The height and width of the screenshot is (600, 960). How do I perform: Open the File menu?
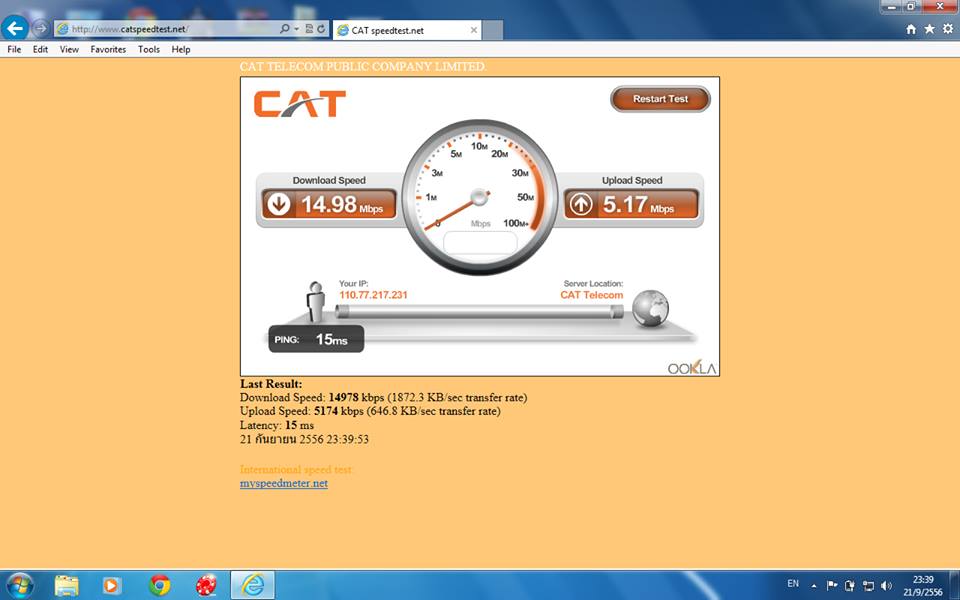14,50
